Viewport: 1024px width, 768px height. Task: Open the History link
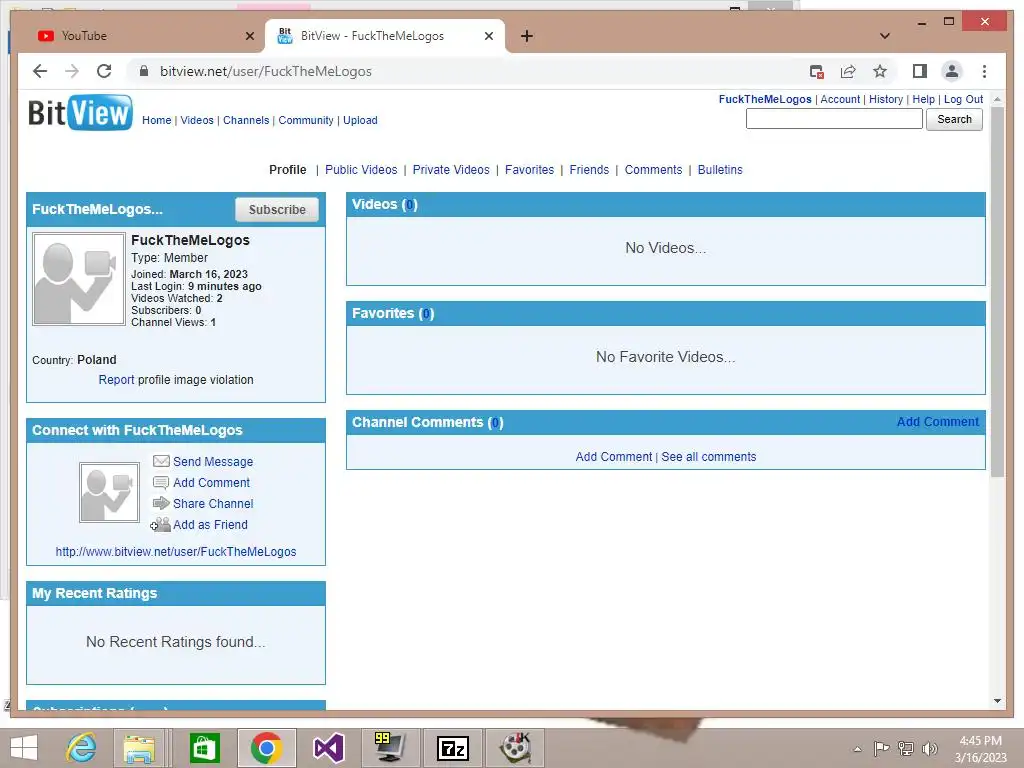click(x=886, y=99)
